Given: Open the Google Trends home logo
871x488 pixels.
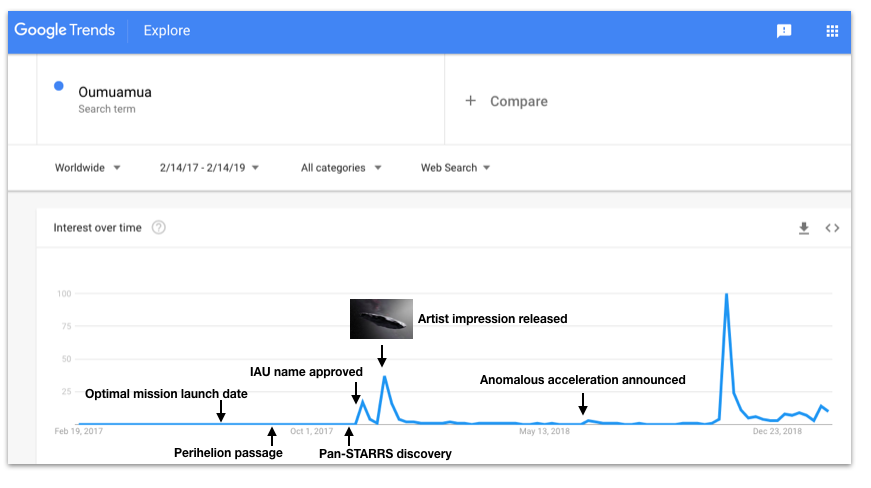Looking at the screenshot, I should click(64, 30).
